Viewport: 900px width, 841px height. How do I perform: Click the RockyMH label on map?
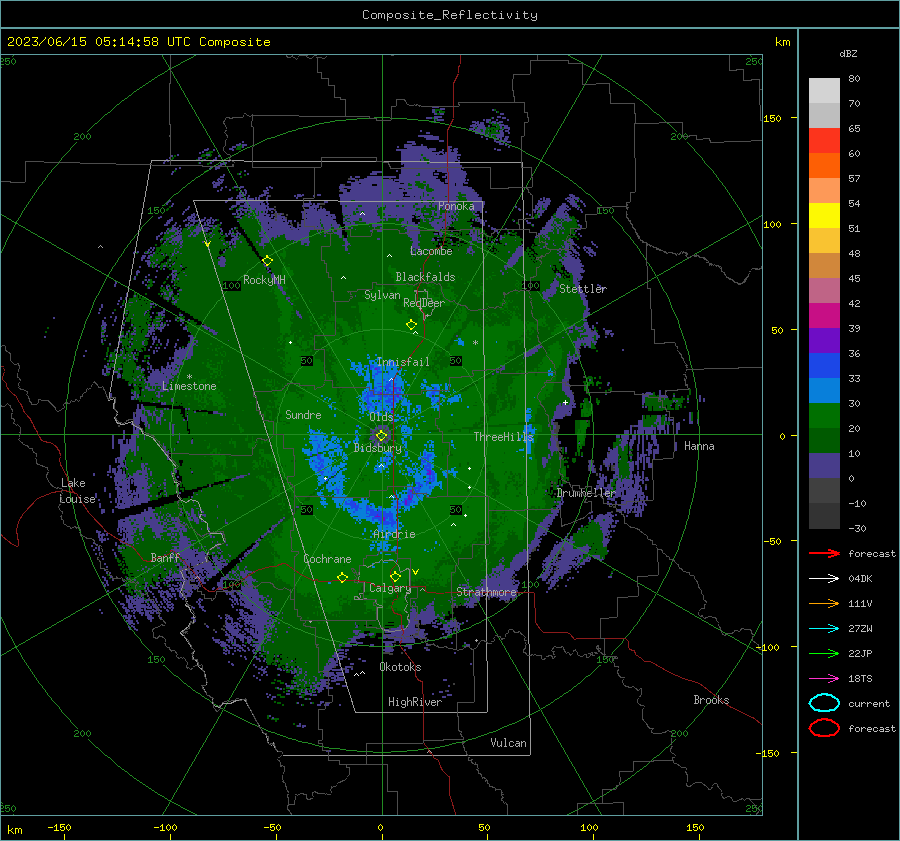(264, 280)
